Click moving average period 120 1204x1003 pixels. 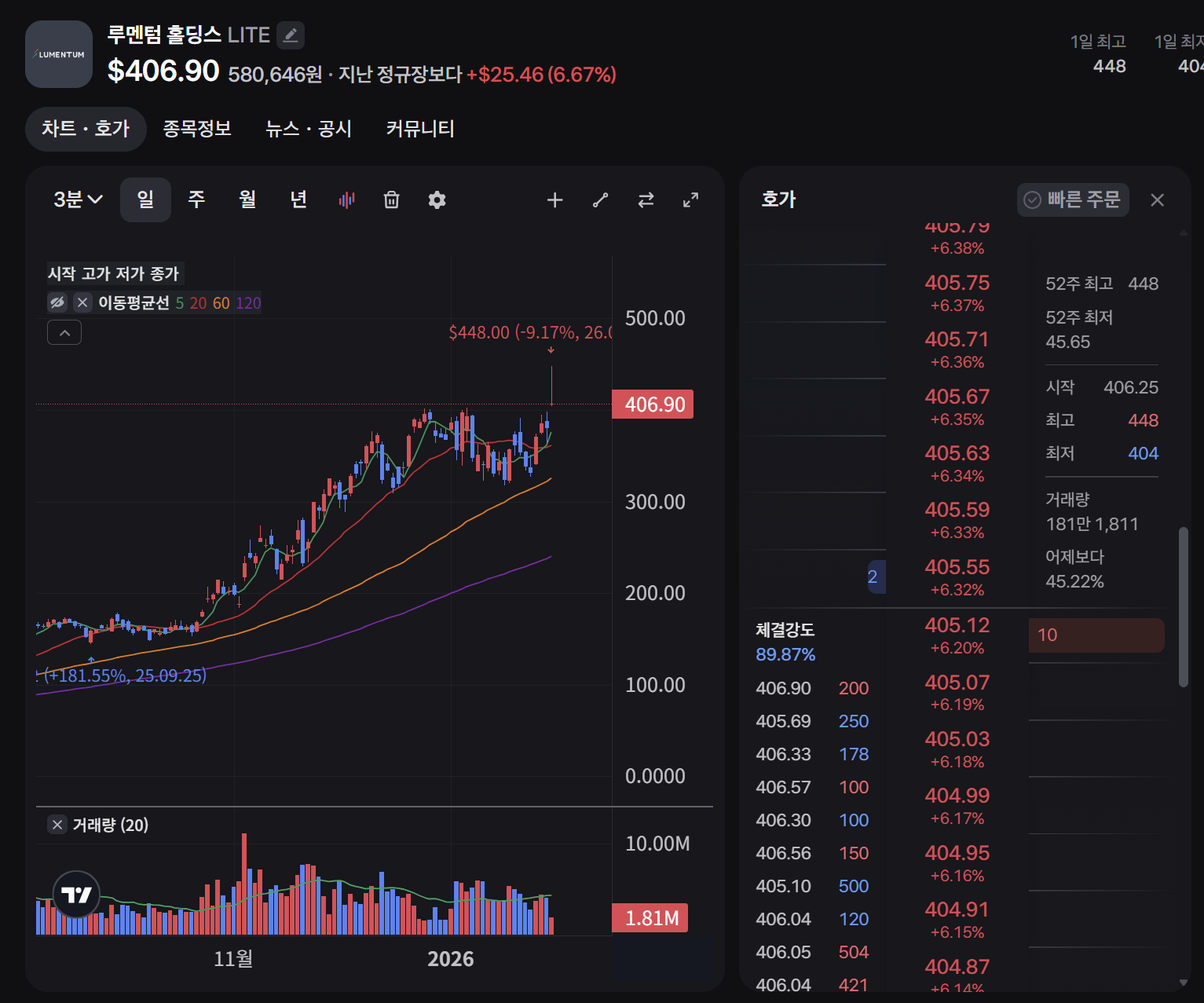tap(248, 303)
